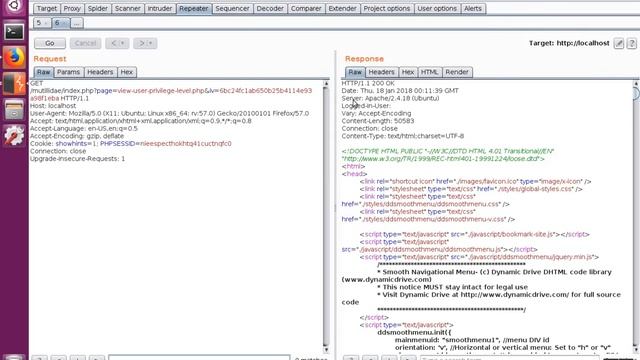Click 'Target: http://localhost' label
The width and height of the screenshot is (640, 360).
point(569,43)
